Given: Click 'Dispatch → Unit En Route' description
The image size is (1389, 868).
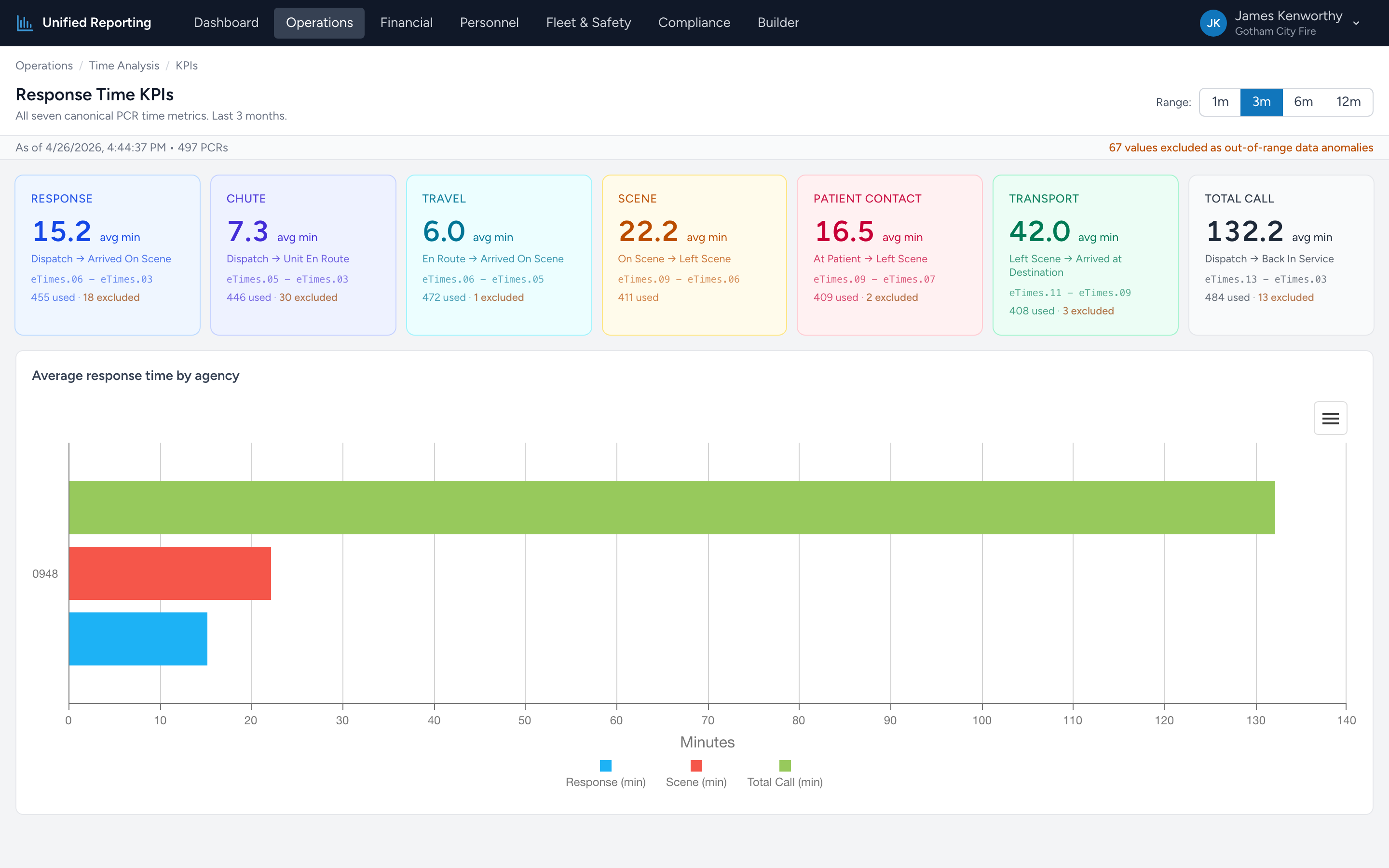Looking at the screenshot, I should pos(287,259).
